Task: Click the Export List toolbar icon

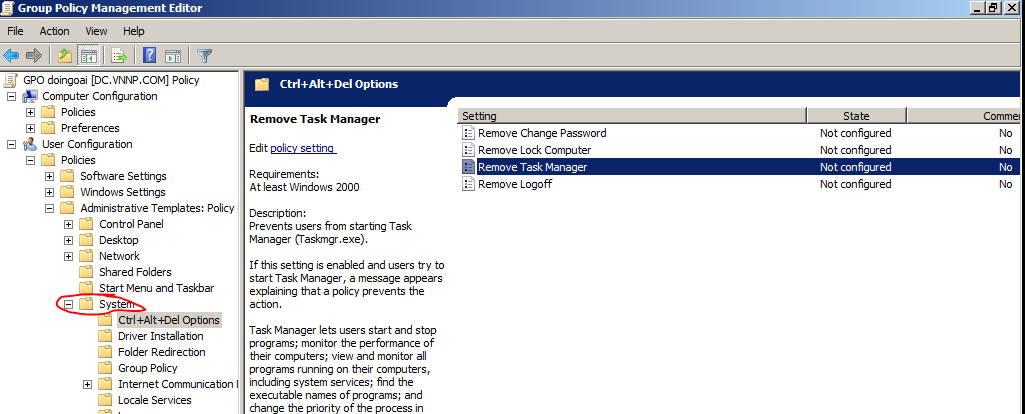Action: 119,56
